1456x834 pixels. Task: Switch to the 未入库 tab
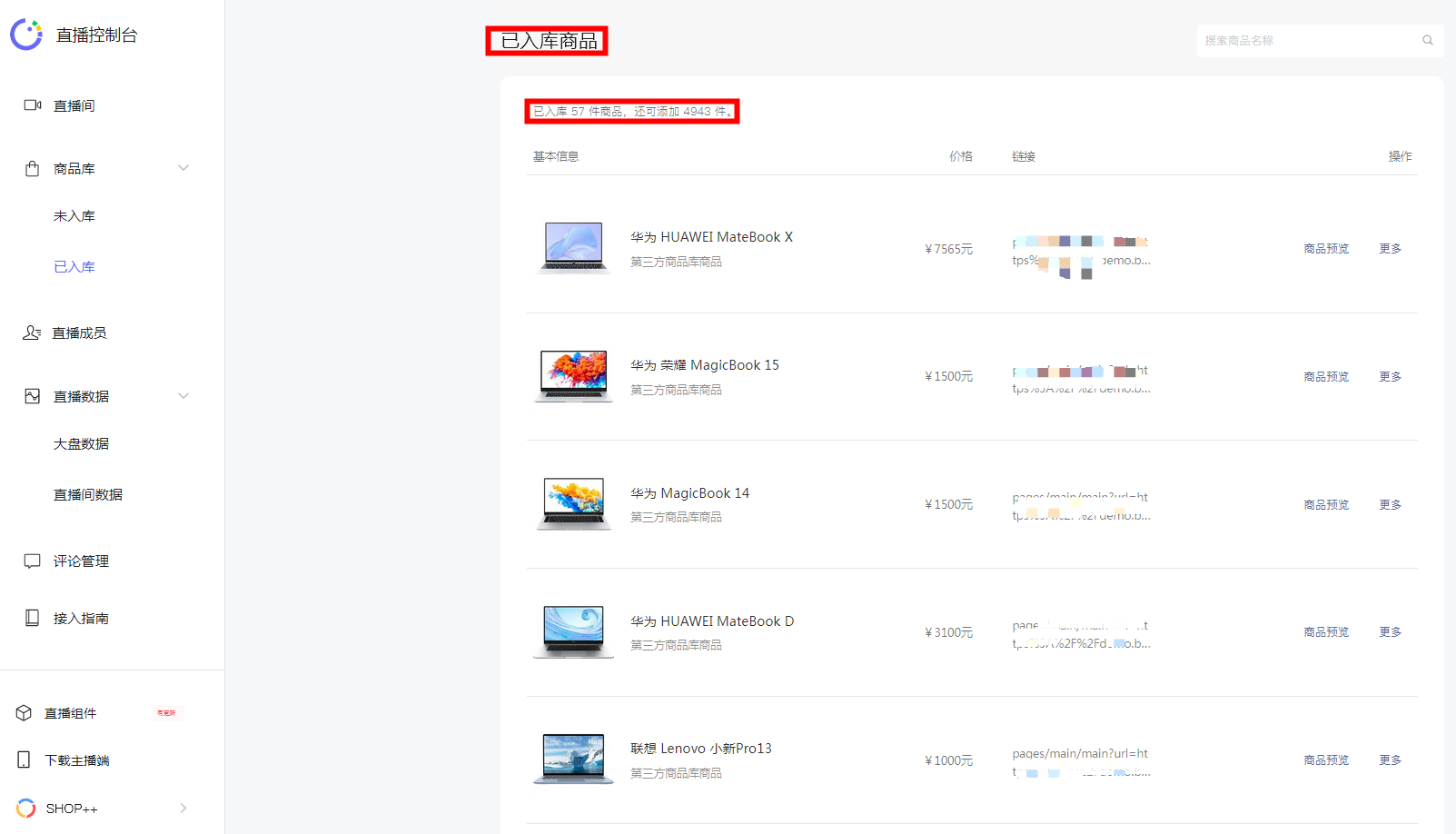75,215
